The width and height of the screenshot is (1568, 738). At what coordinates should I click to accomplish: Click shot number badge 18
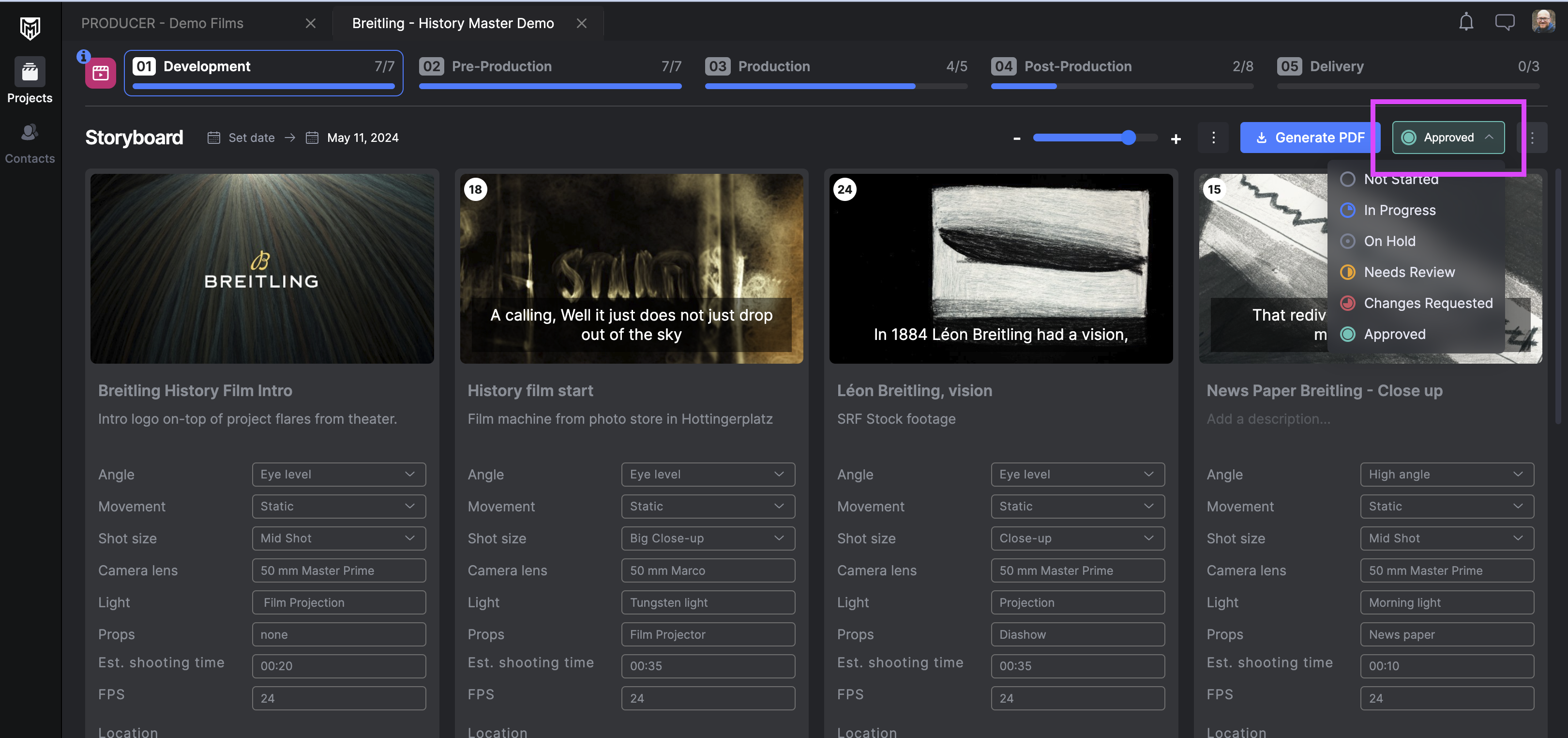tap(475, 189)
